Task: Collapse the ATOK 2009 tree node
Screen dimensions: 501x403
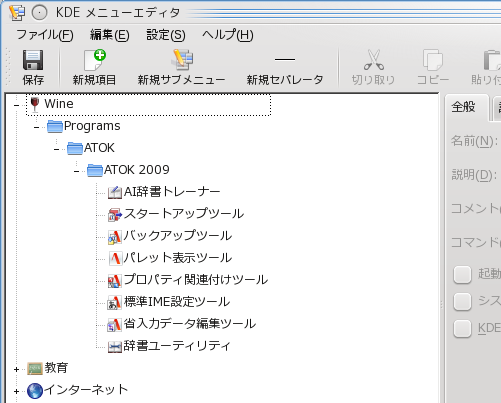Action: tap(76, 171)
